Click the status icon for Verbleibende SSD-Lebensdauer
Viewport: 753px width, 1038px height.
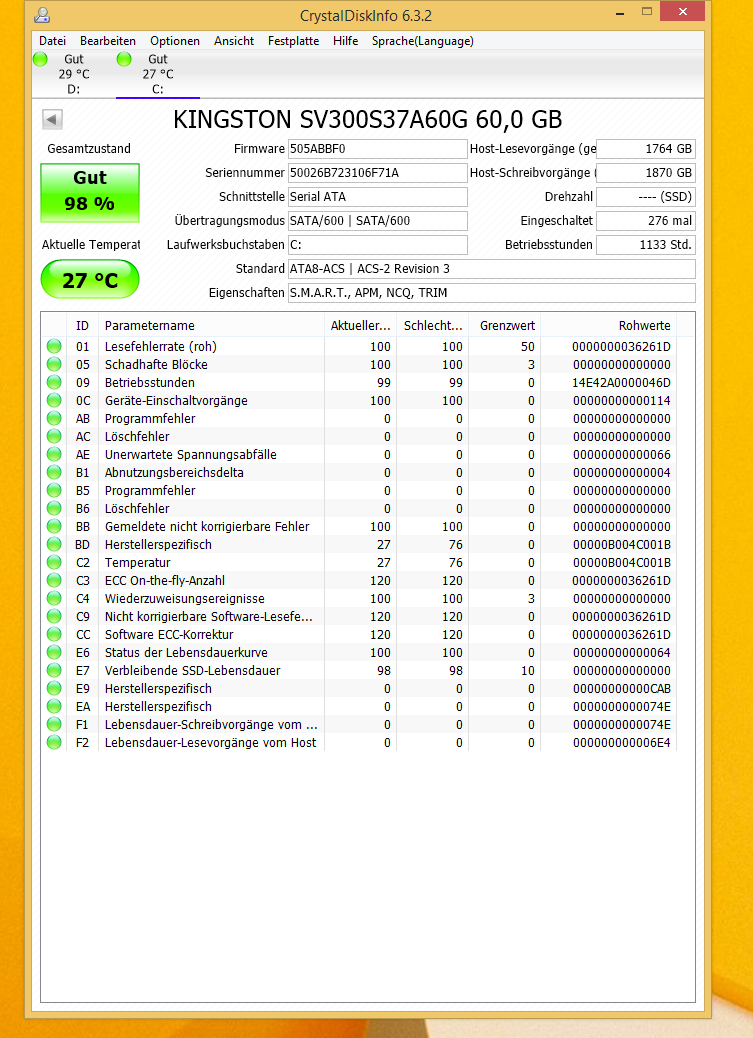click(54, 671)
